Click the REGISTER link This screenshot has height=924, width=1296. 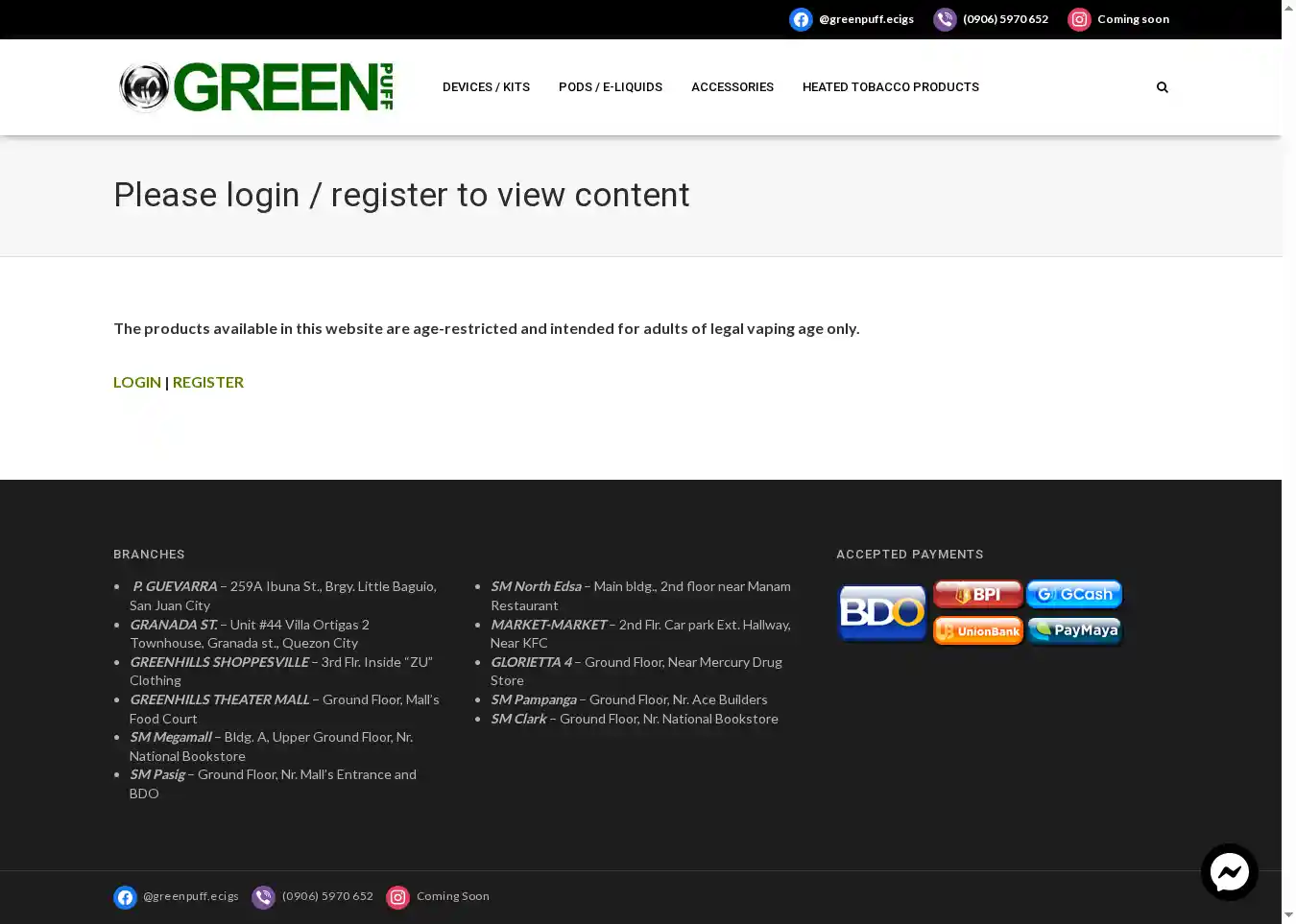tap(208, 382)
